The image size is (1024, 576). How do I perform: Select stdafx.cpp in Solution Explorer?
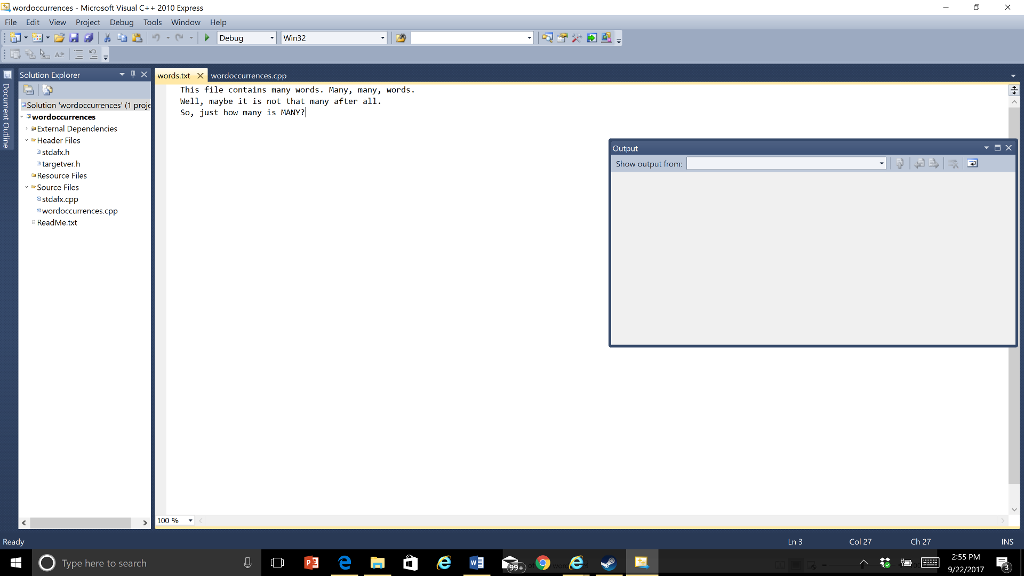tap(57, 199)
